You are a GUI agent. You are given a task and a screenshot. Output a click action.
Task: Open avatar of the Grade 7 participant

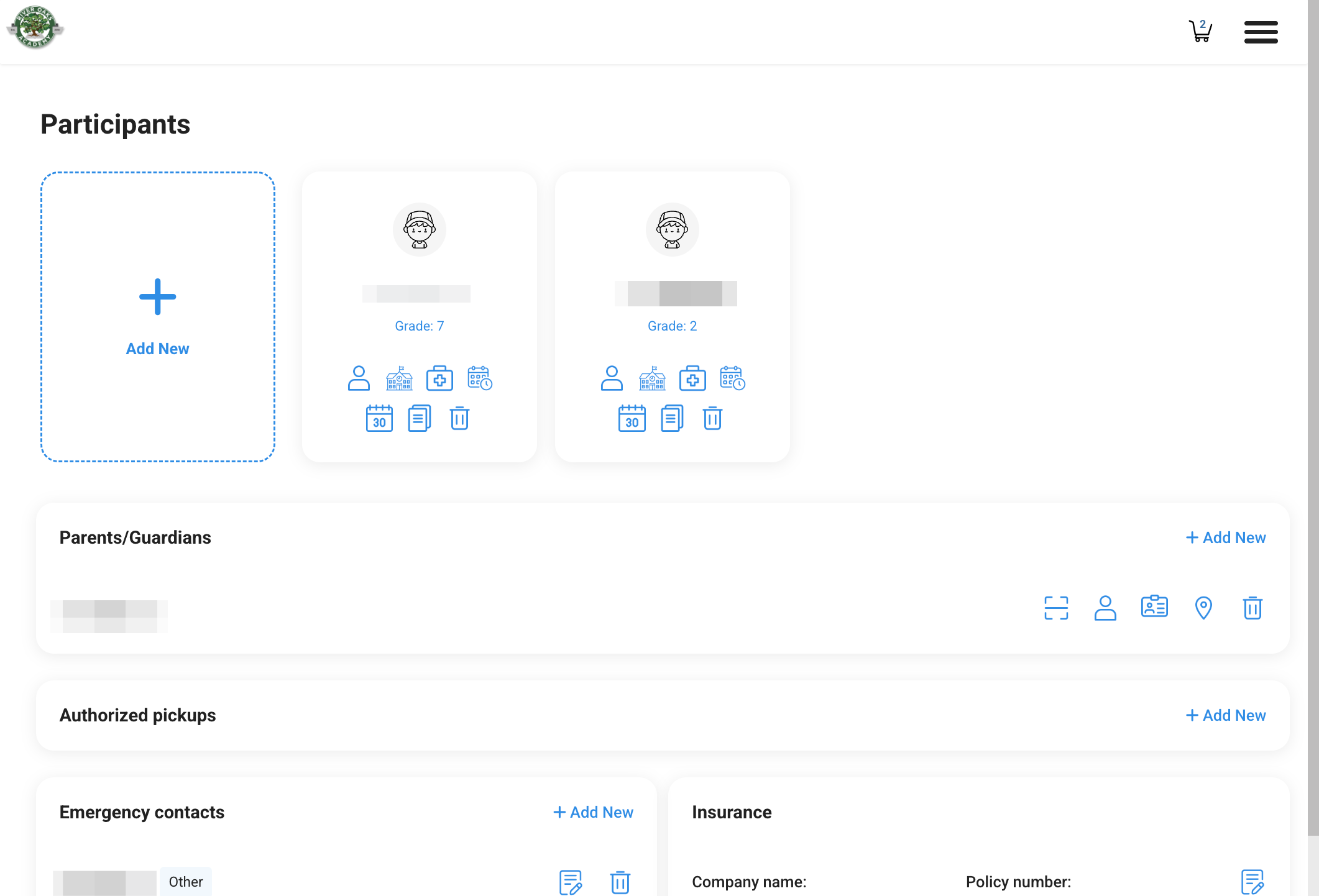pos(420,229)
